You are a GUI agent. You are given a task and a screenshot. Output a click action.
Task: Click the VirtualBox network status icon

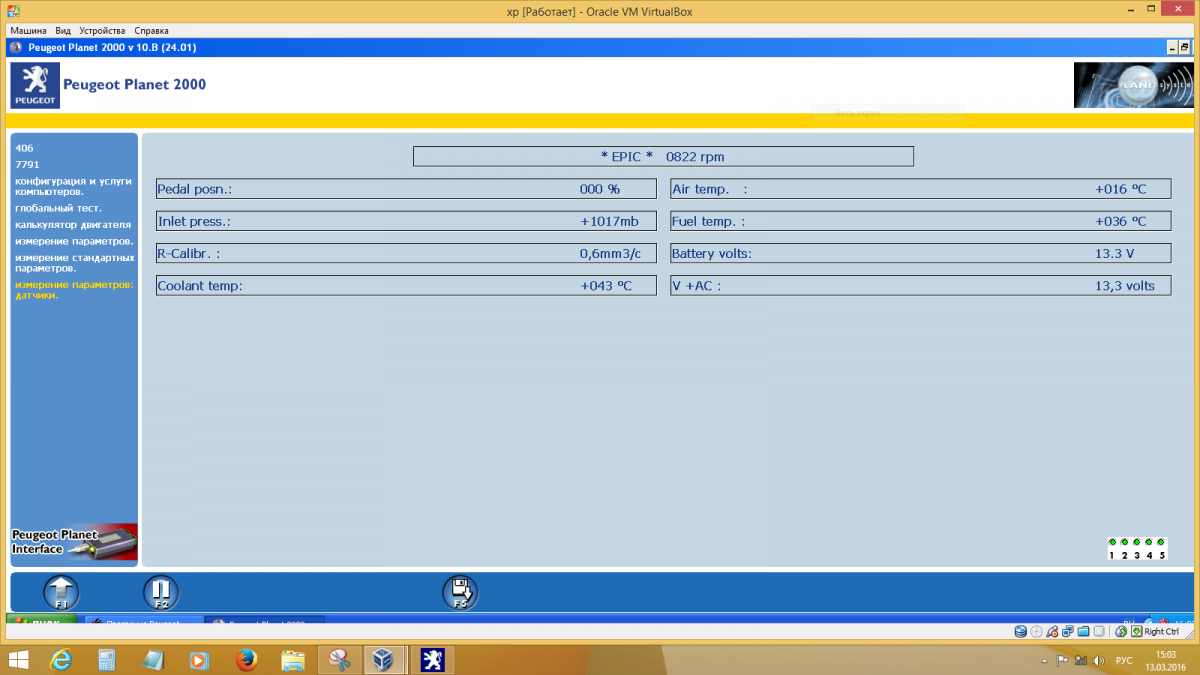[x=1067, y=631]
